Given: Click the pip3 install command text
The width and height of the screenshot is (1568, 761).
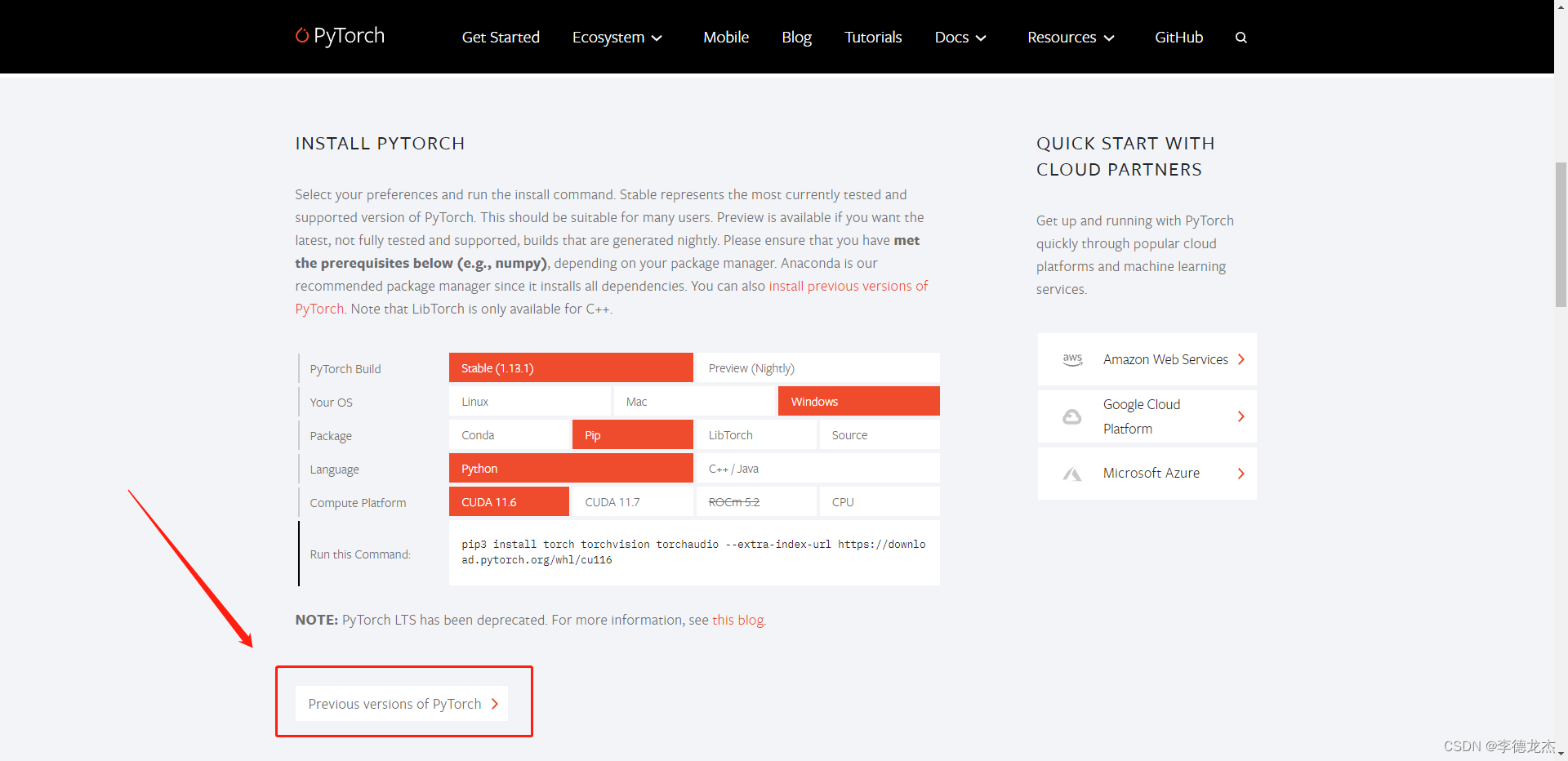Looking at the screenshot, I should 693,552.
